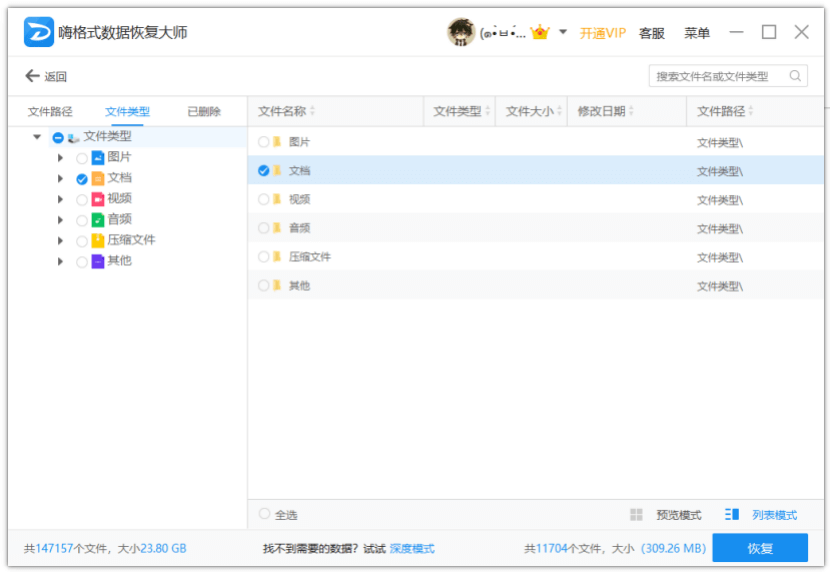
Task: Expand the 图片 tree node
Action: pos(61,158)
